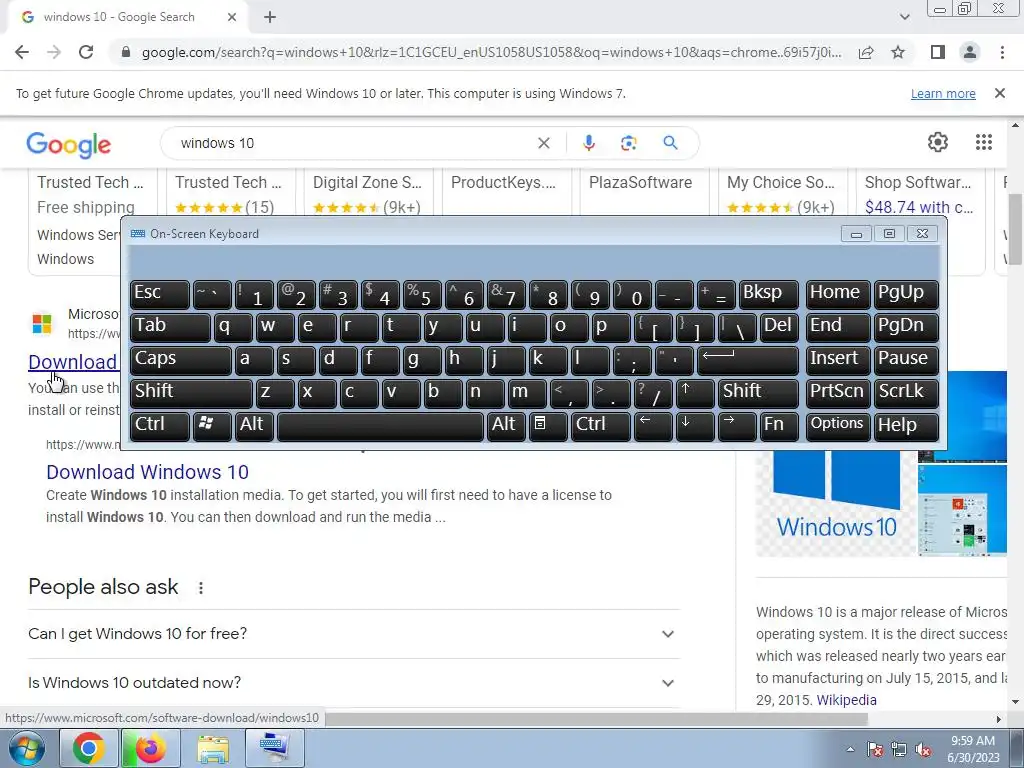Open the Windows 10 logo image thumbnail
This screenshot has width=1024, height=768.
click(836, 503)
